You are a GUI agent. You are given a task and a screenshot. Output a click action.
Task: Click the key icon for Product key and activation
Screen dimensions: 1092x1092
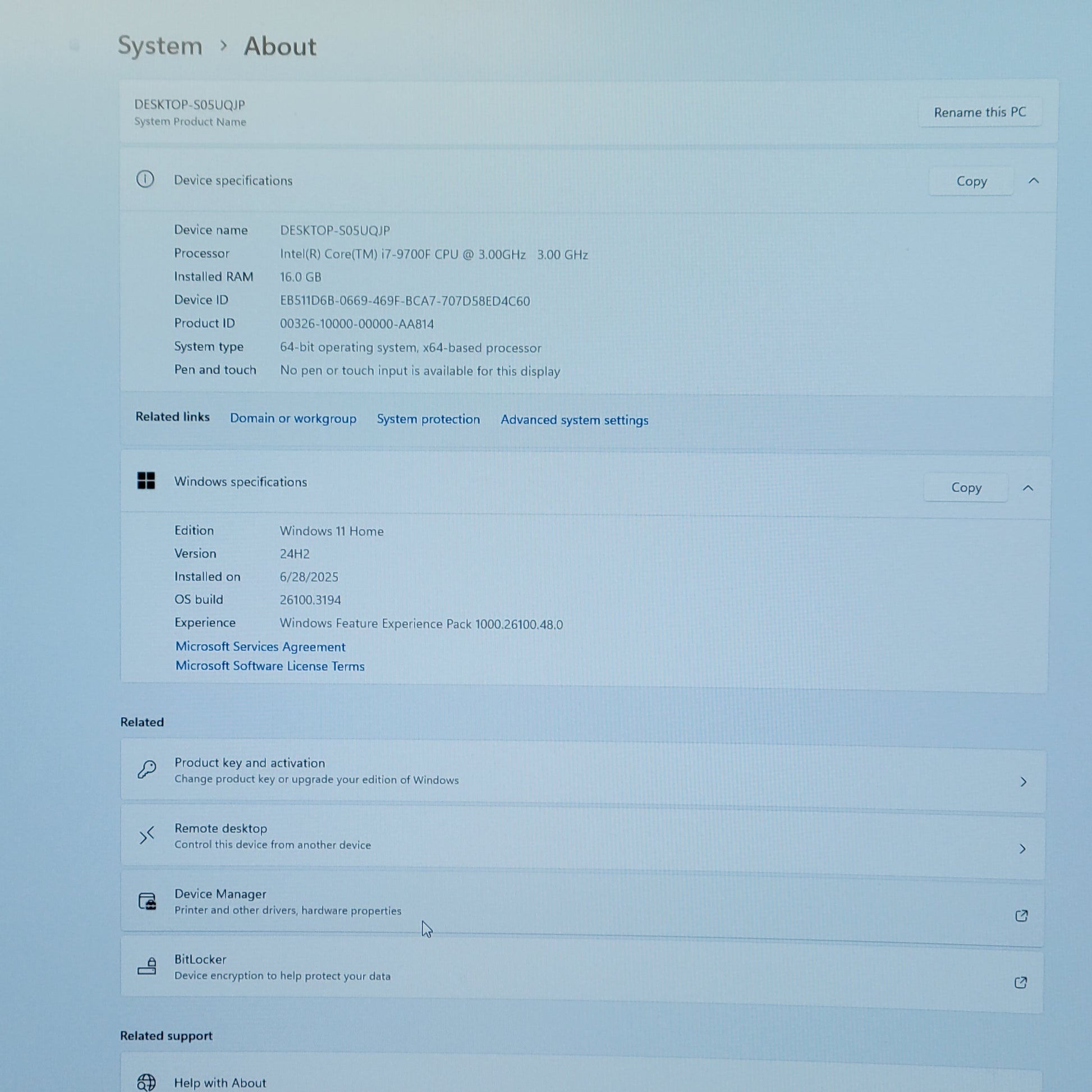147,770
